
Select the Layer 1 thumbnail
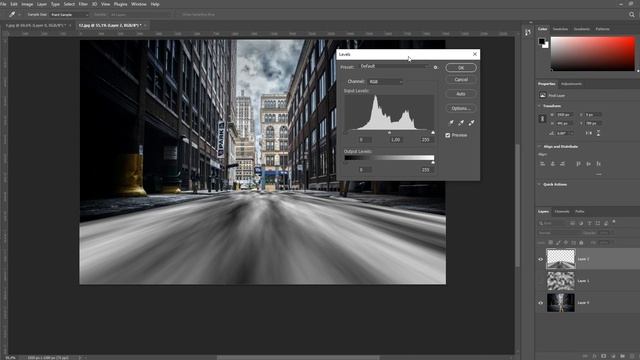(x=561, y=281)
